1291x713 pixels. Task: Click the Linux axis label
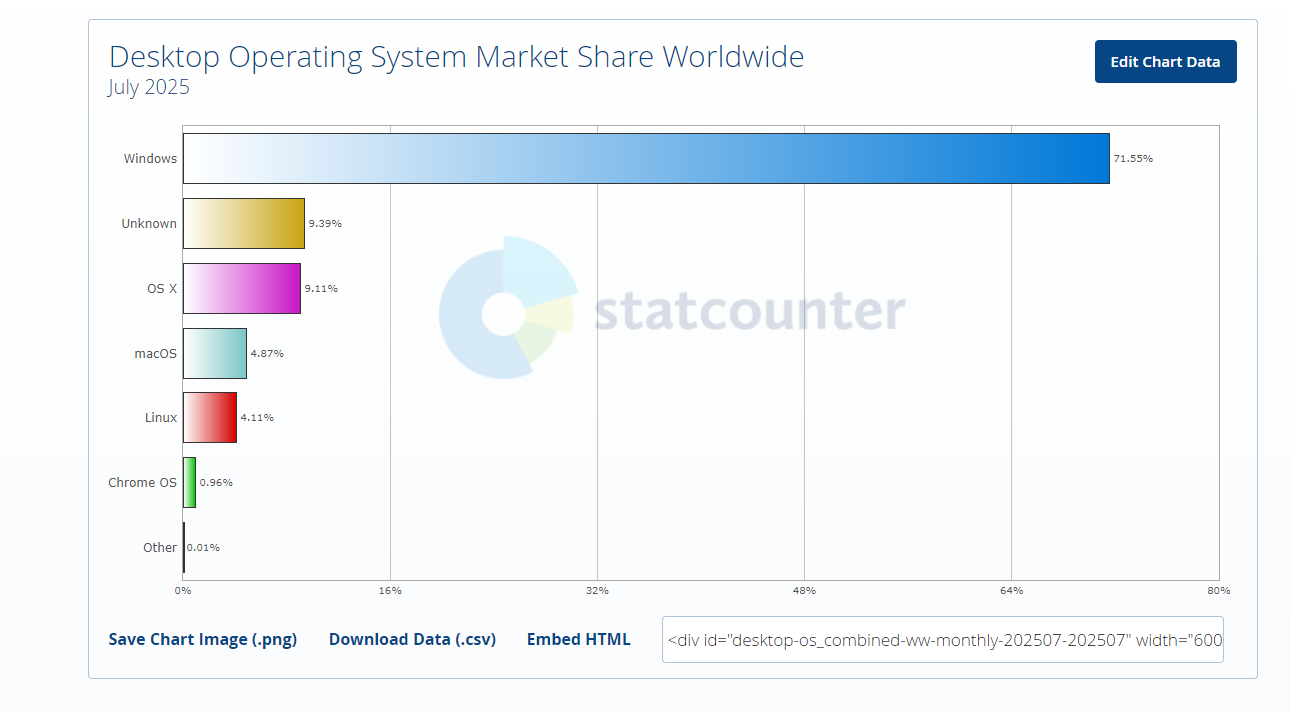161,418
